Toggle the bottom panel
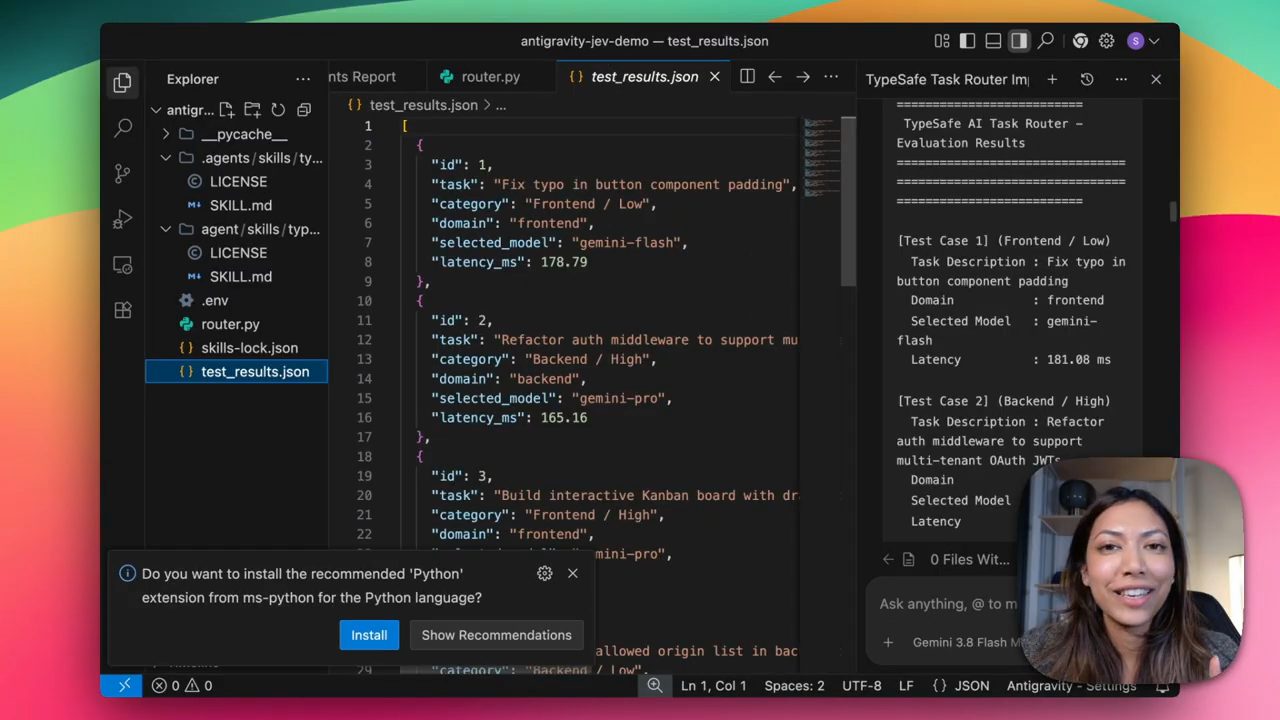1280x720 pixels. [993, 41]
